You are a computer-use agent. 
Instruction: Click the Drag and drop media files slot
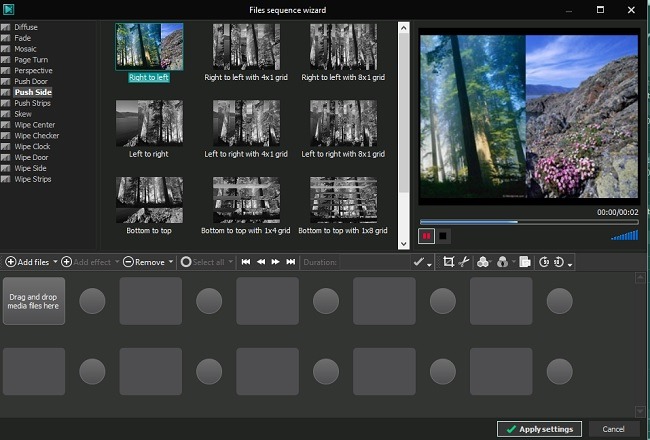click(34, 301)
